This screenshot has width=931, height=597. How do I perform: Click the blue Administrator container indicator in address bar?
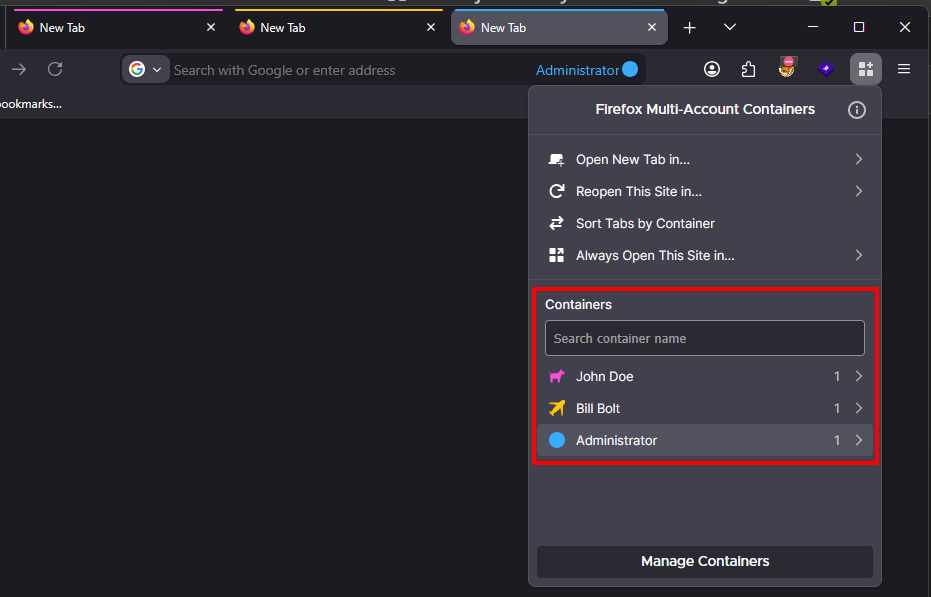tap(630, 70)
